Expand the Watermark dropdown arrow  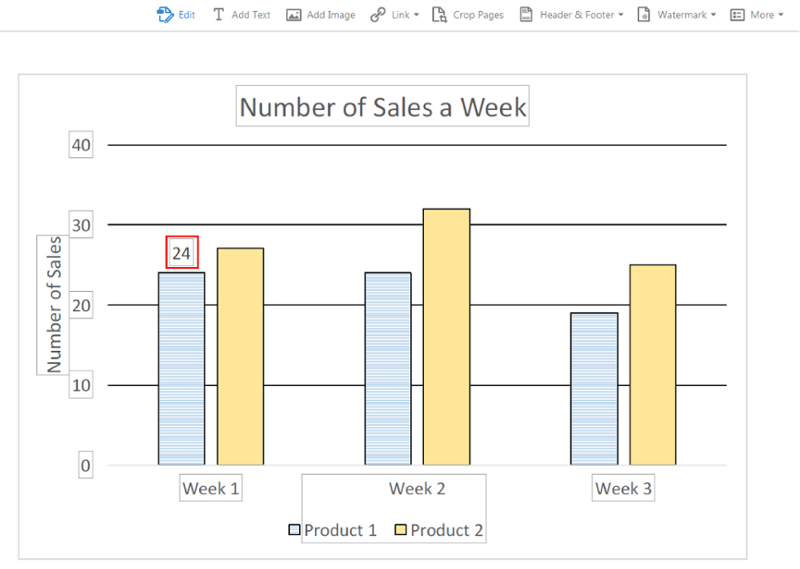pyautogui.click(x=713, y=15)
